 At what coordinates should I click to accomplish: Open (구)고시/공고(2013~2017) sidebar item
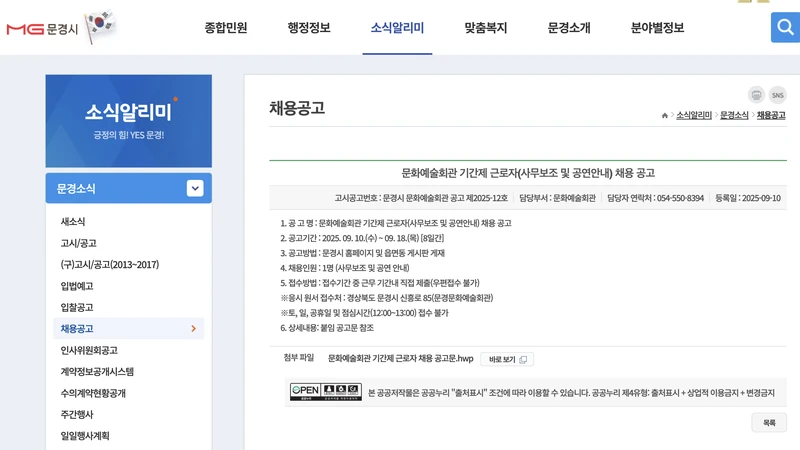pyautogui.click(x=110, y=264)
